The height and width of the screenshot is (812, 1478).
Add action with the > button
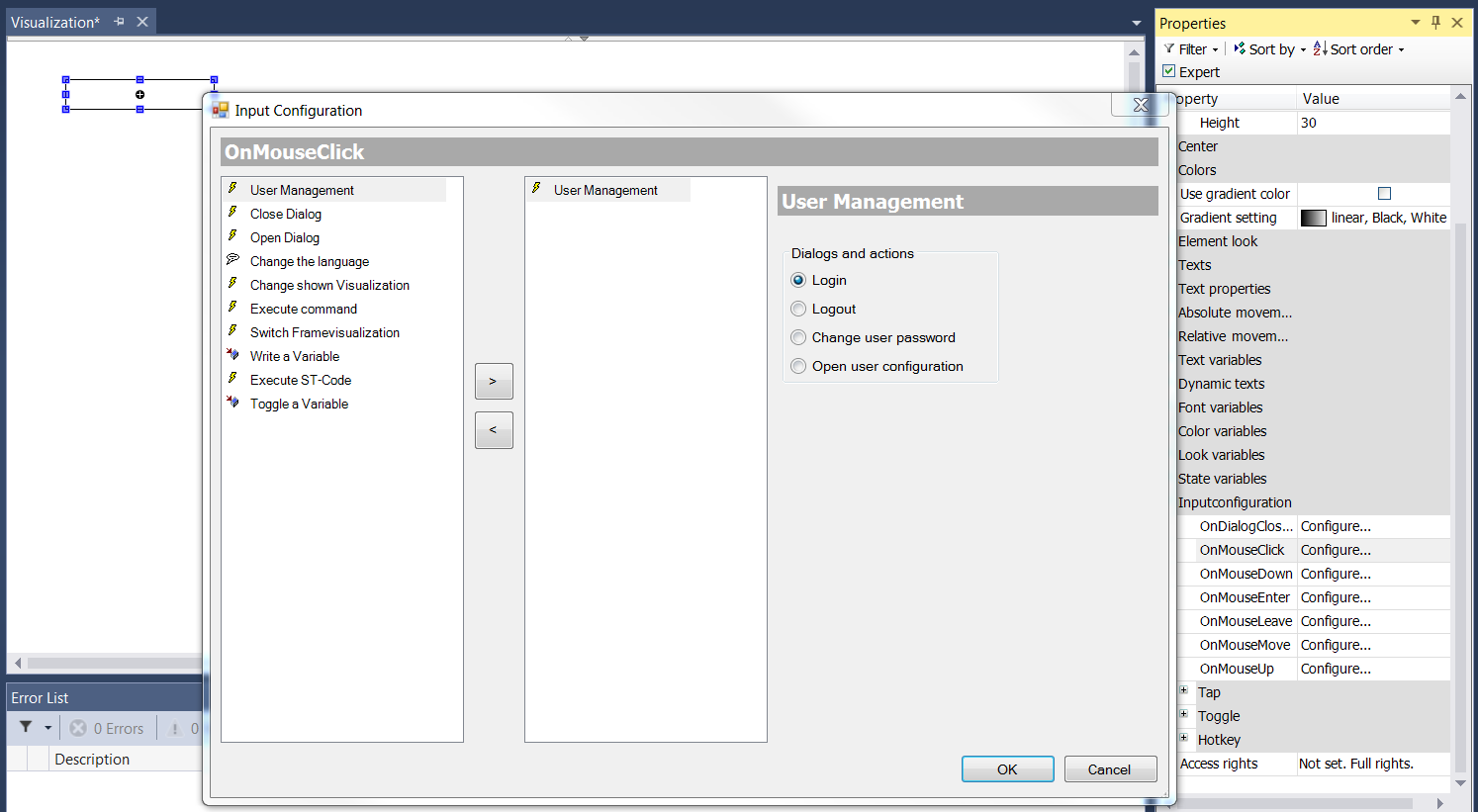tap(494, 381)
